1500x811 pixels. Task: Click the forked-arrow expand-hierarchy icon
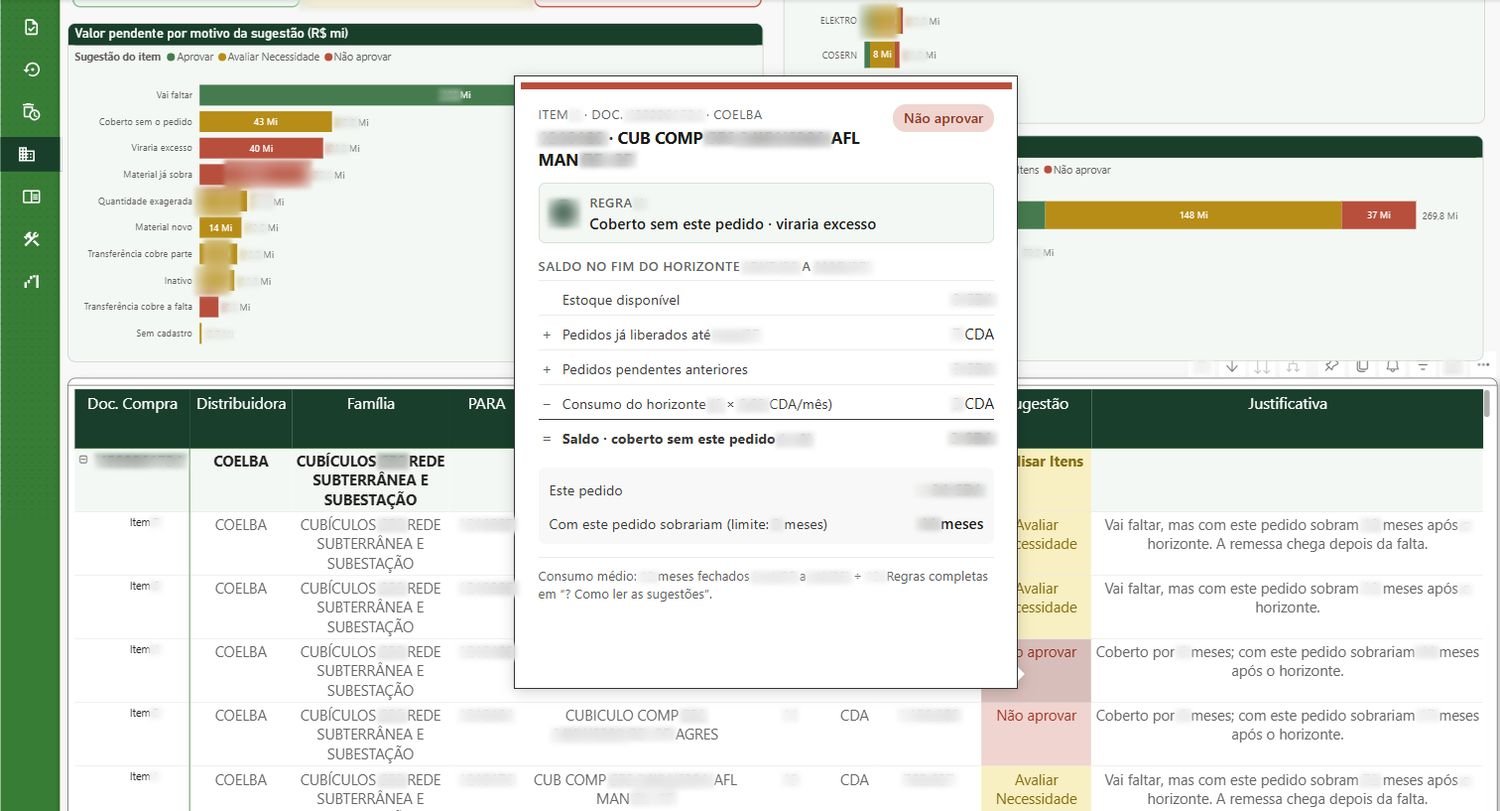pos(1293,367)
